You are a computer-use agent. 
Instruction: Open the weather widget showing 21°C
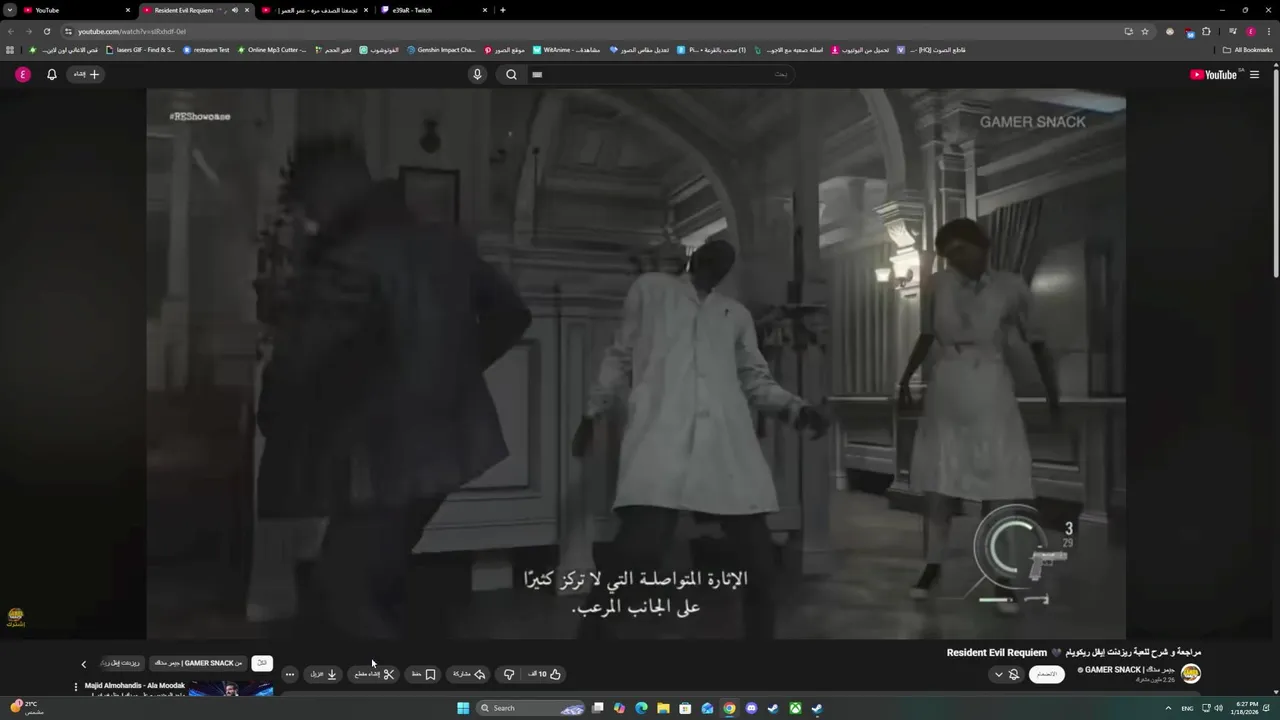pyautogui.click(x=26, y=707)
